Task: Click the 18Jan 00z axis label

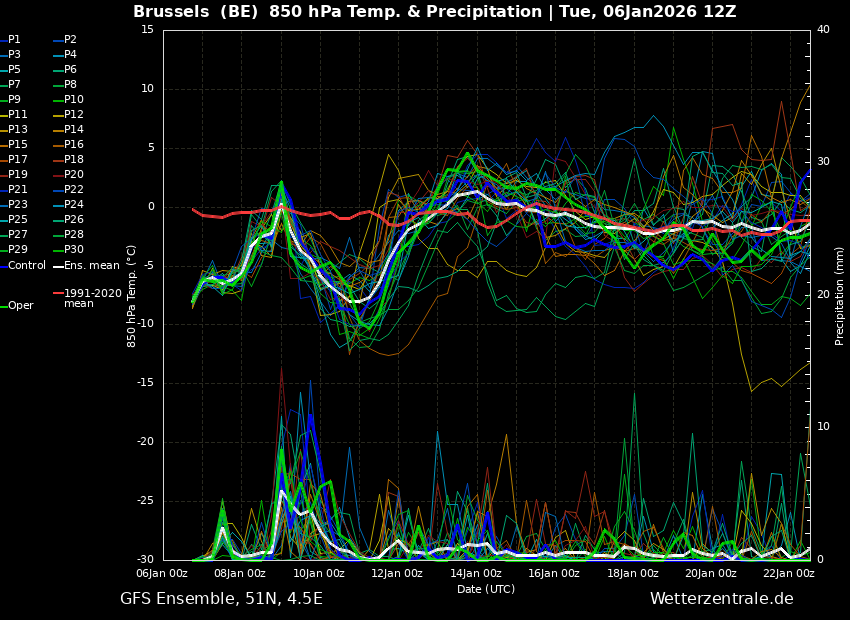Action: (632, 573)
